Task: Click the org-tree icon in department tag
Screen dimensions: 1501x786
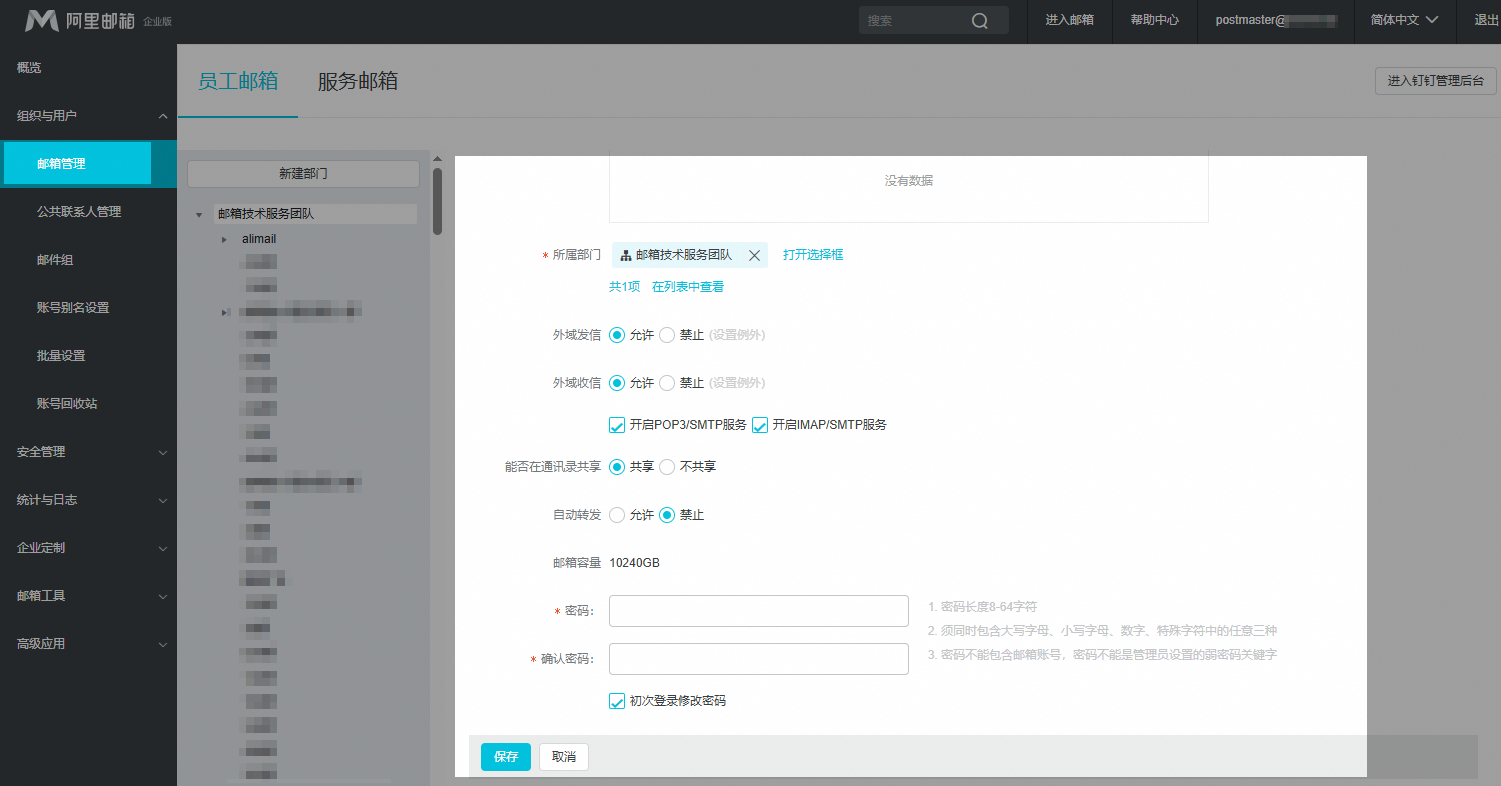Action: (x=626, y=256)
